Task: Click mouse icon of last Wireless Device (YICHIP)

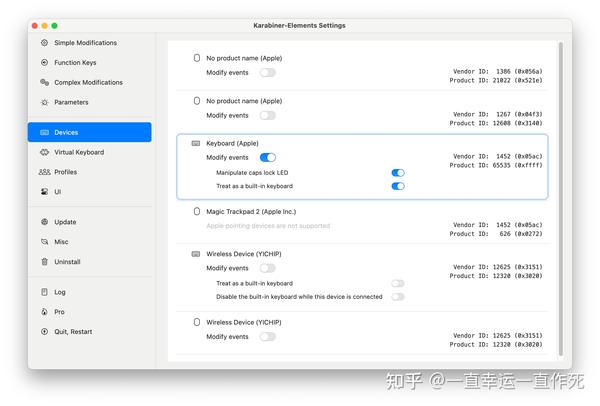Action: click(x=197, y=322)
